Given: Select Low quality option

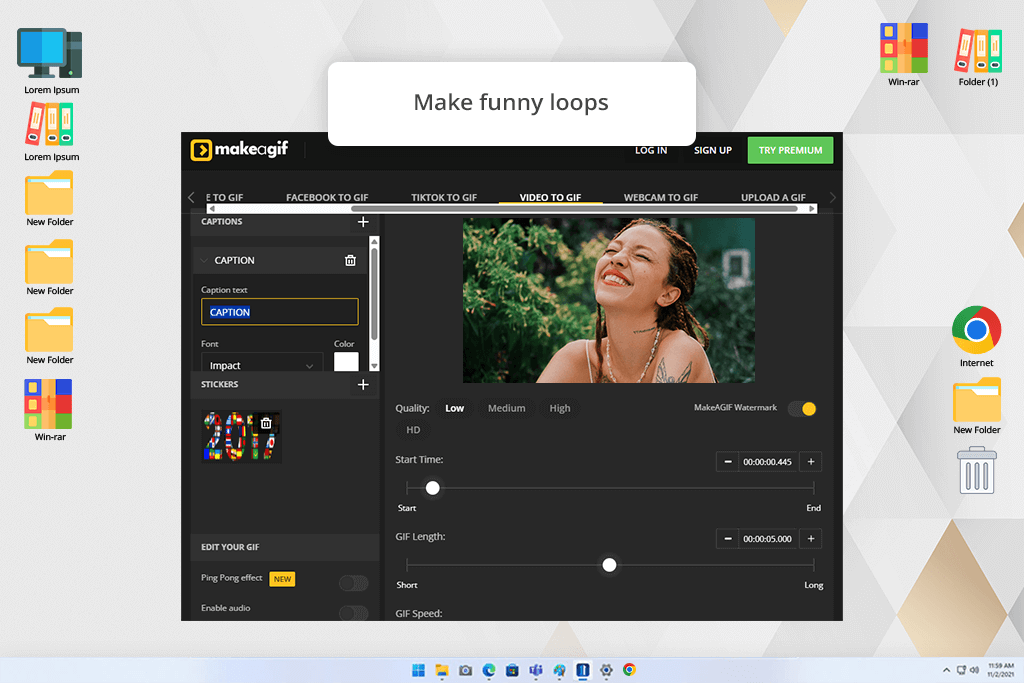Looking at the screenshot, I should pos(455,408).
